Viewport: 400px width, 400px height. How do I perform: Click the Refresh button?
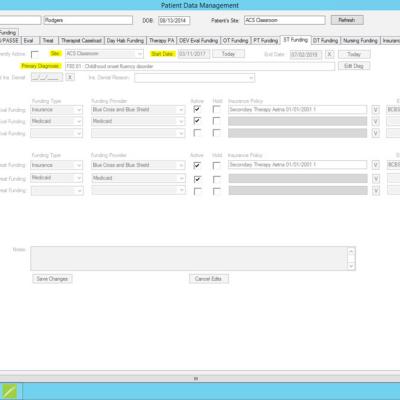[x=347, y=20]
